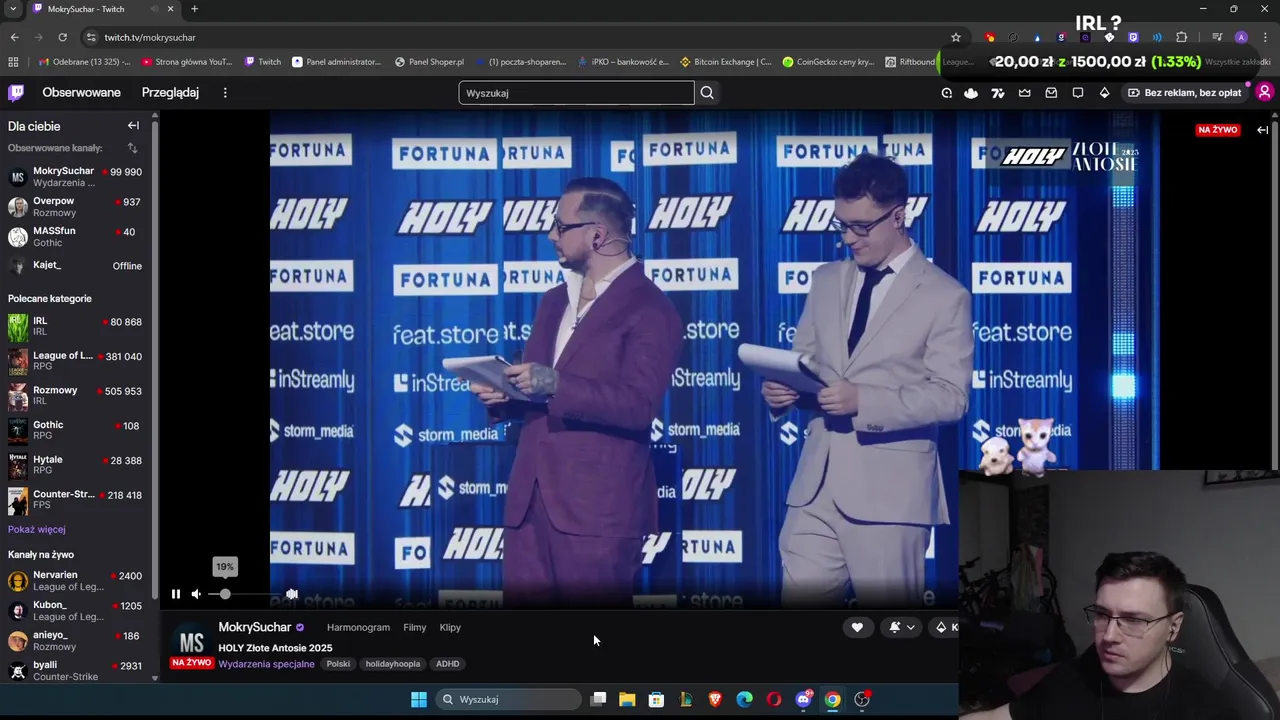Click the taskbar Wyszukaj search box
1280x720 pixels.
tap(509, 699)
